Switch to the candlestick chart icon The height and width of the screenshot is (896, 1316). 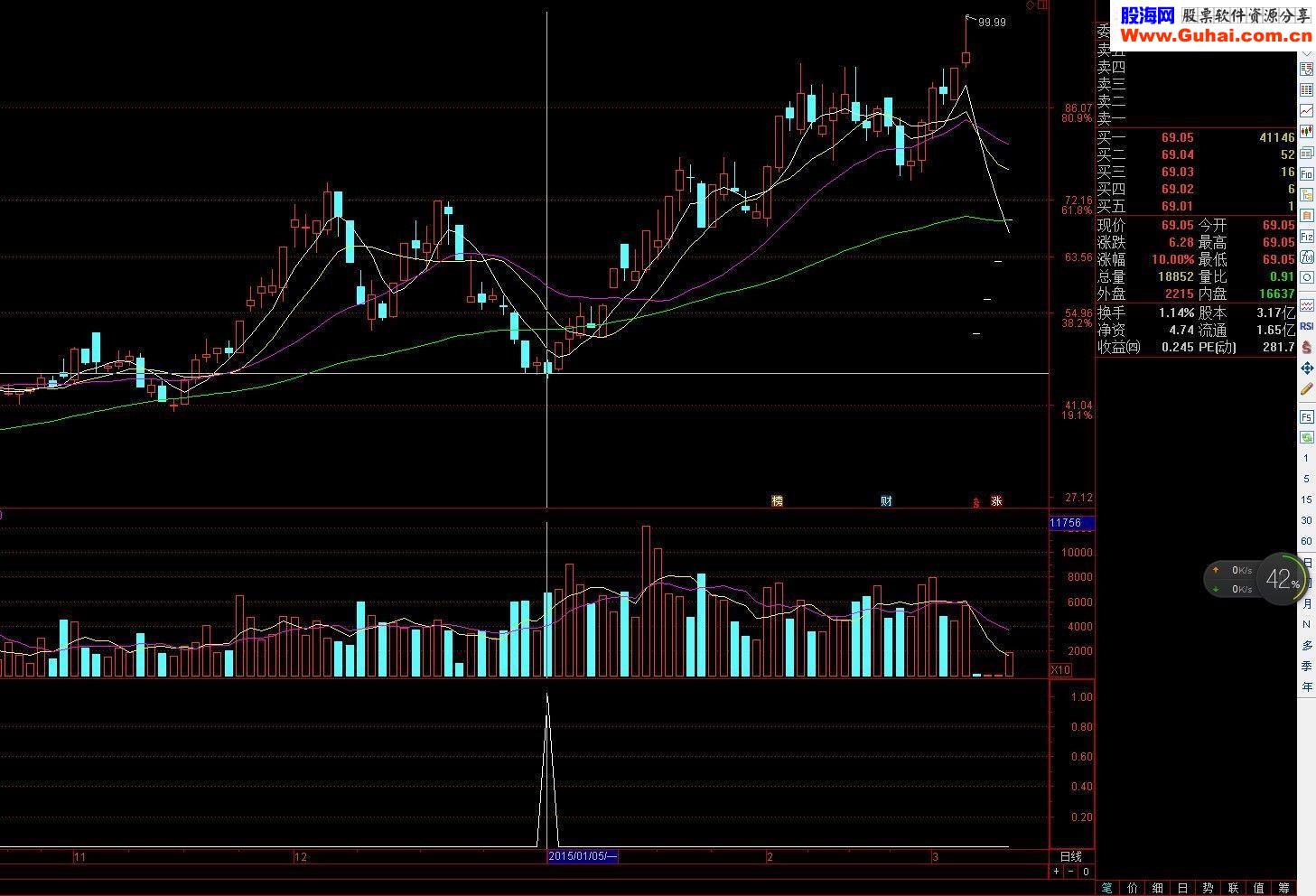[x=1307, y=131]
